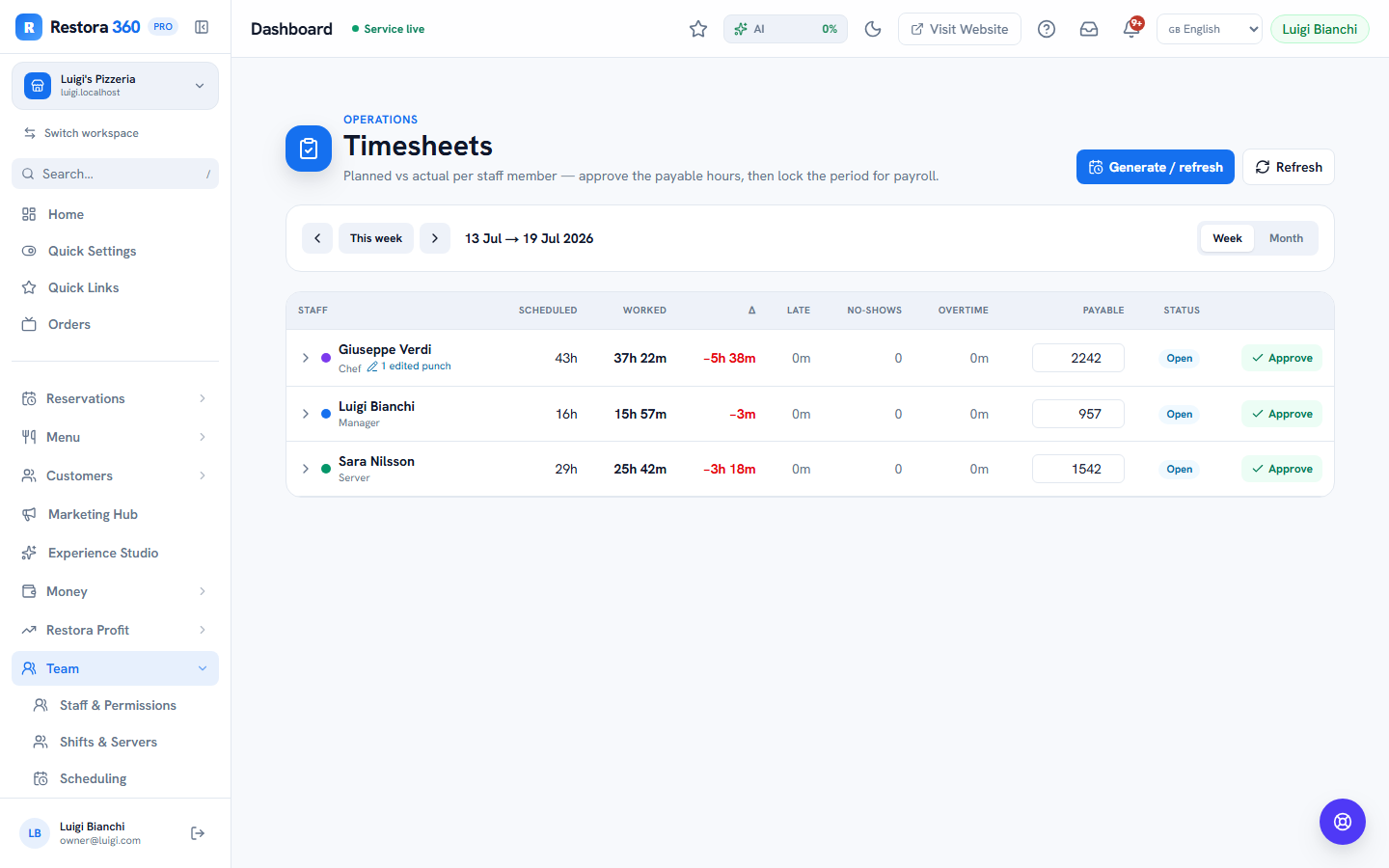Viewport: 1389px width, 868px height.
Task: Click the edited punch pencil icon
Action: coord(372,366)
